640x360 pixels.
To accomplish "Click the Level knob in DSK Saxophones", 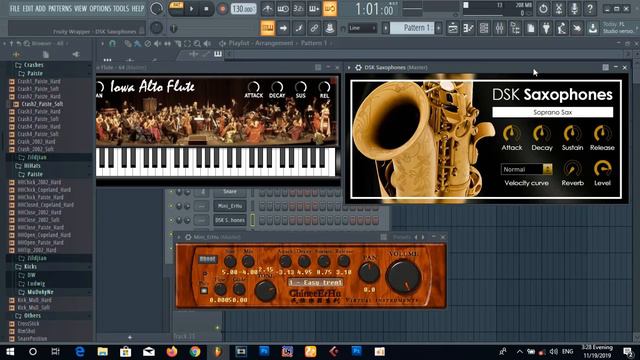I will [602, 168].
